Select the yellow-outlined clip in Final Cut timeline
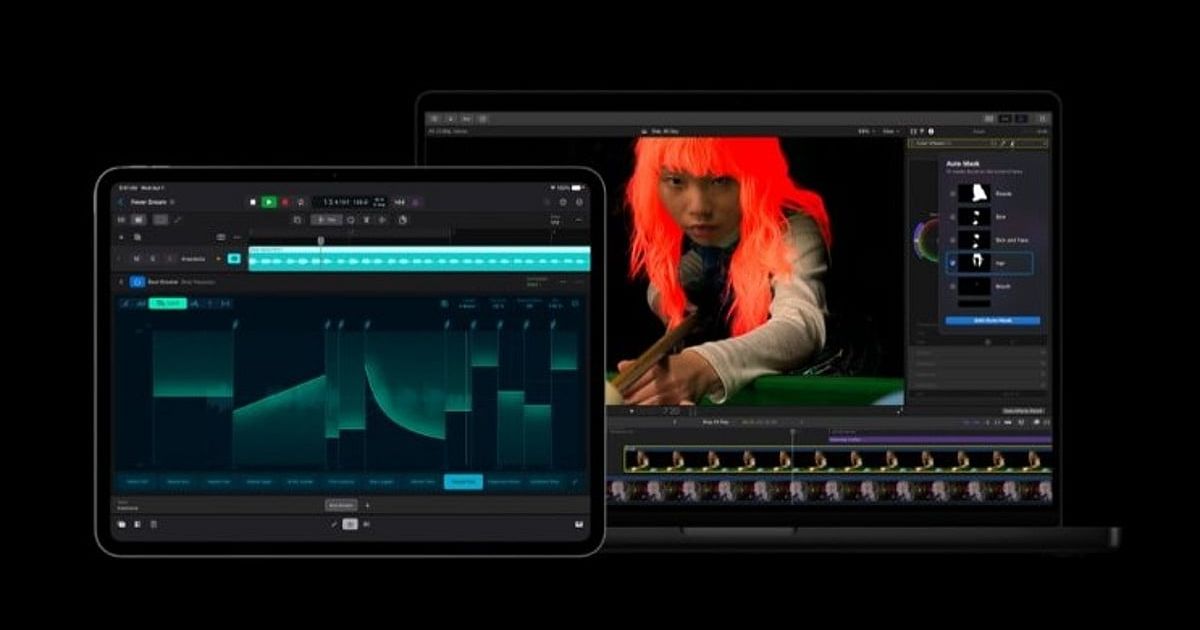 click(838, 459)
